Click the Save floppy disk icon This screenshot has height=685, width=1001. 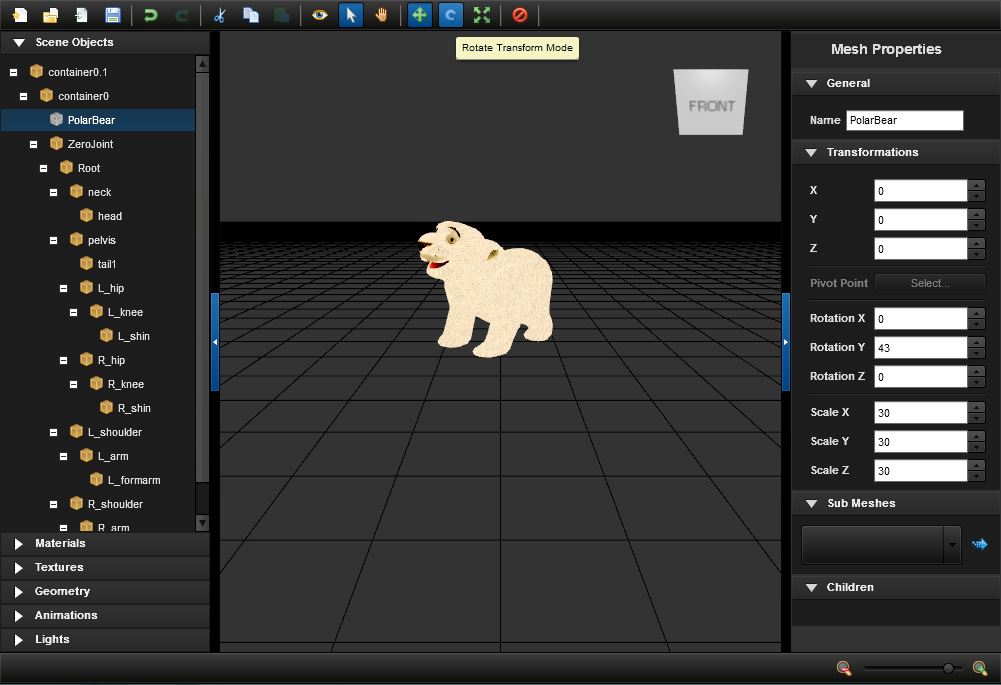coord(113,15)
